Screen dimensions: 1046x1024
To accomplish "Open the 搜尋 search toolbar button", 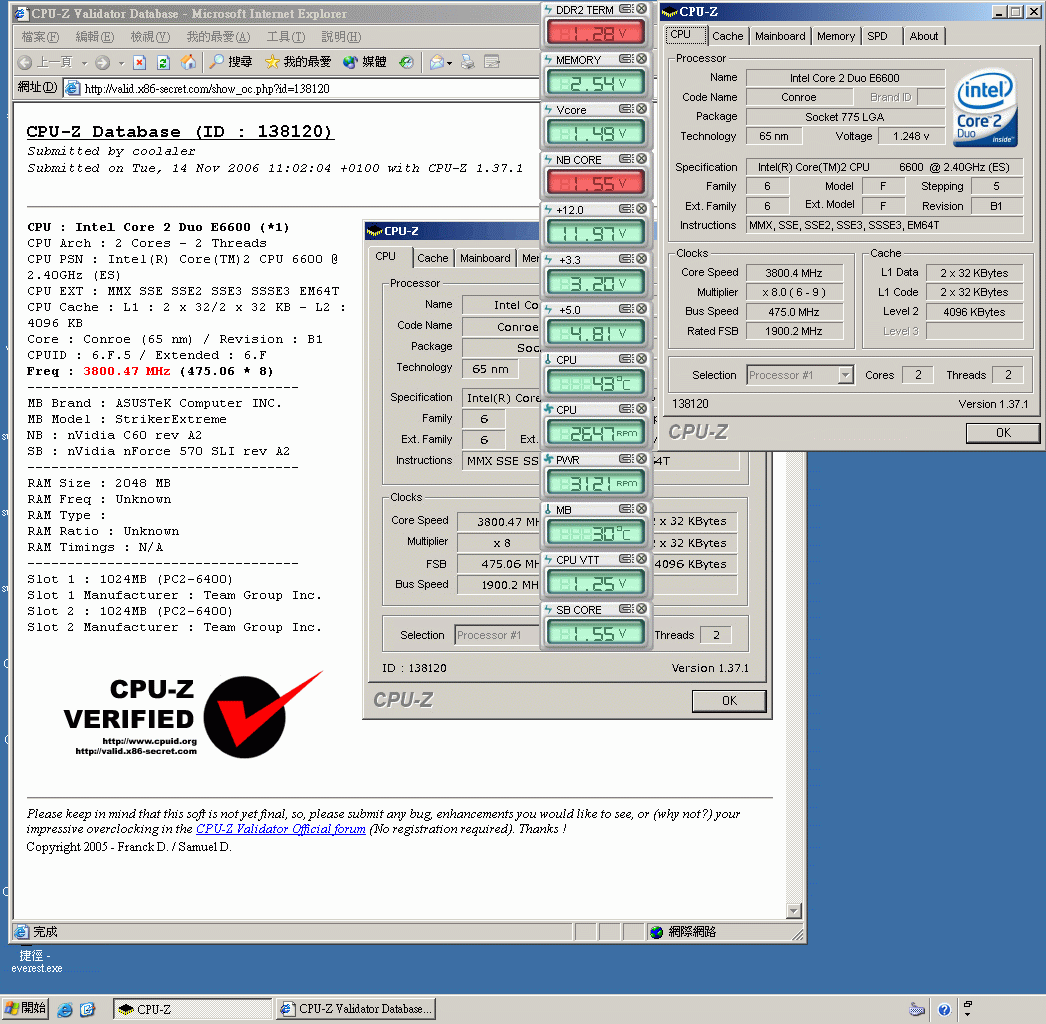I will (x=230, y=62).
